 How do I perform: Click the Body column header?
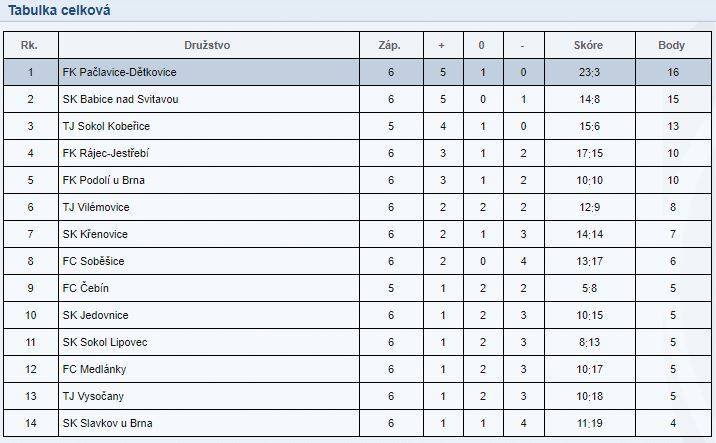click(671, 45)
